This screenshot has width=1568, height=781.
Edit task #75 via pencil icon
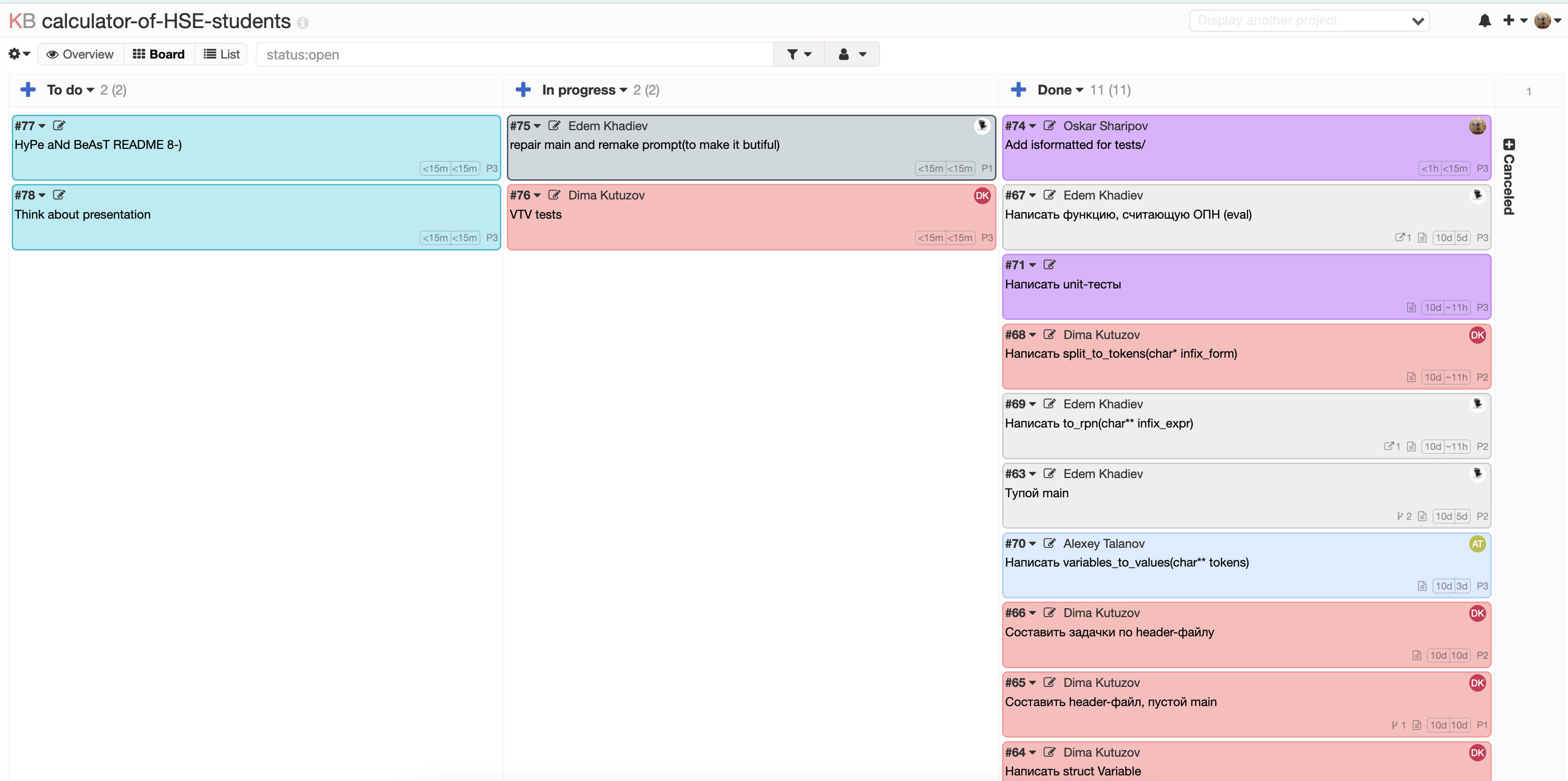(x=554, y=125)
